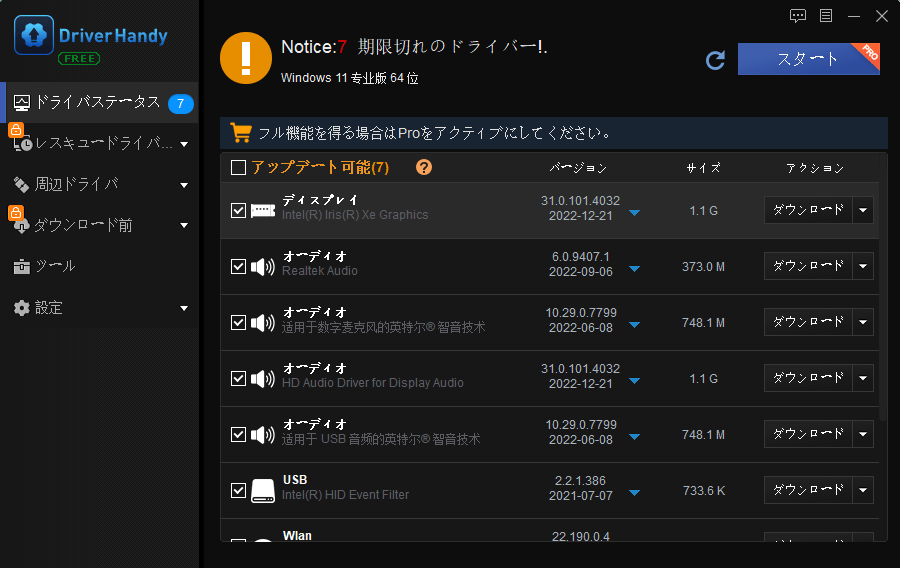Image resolution: width=900 pixels, height=568 pixels.
Task: Open the 設定 sidebar section
Action: point(100,308)
